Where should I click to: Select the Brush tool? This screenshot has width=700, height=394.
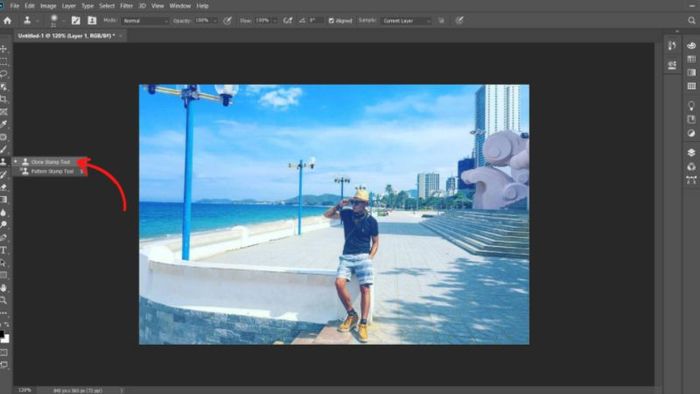pyautogui.click(x=4, y=149)
